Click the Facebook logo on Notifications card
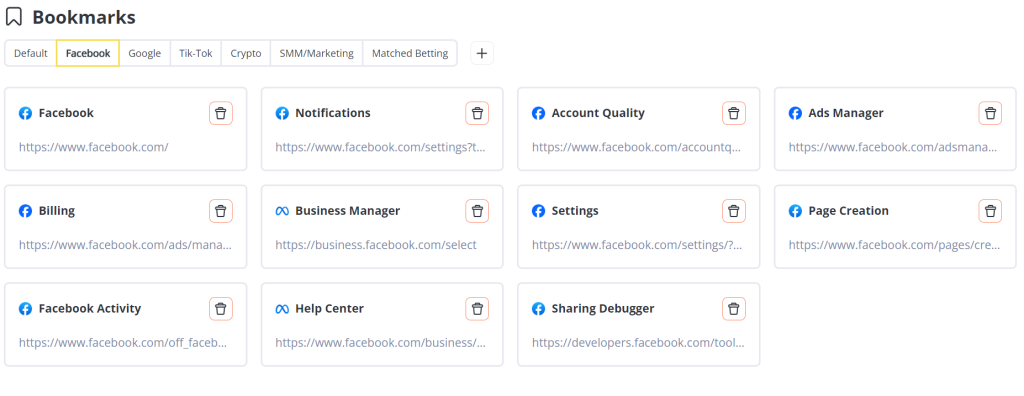The height and width of the screenshot is (396, 1024). point(282,113)
